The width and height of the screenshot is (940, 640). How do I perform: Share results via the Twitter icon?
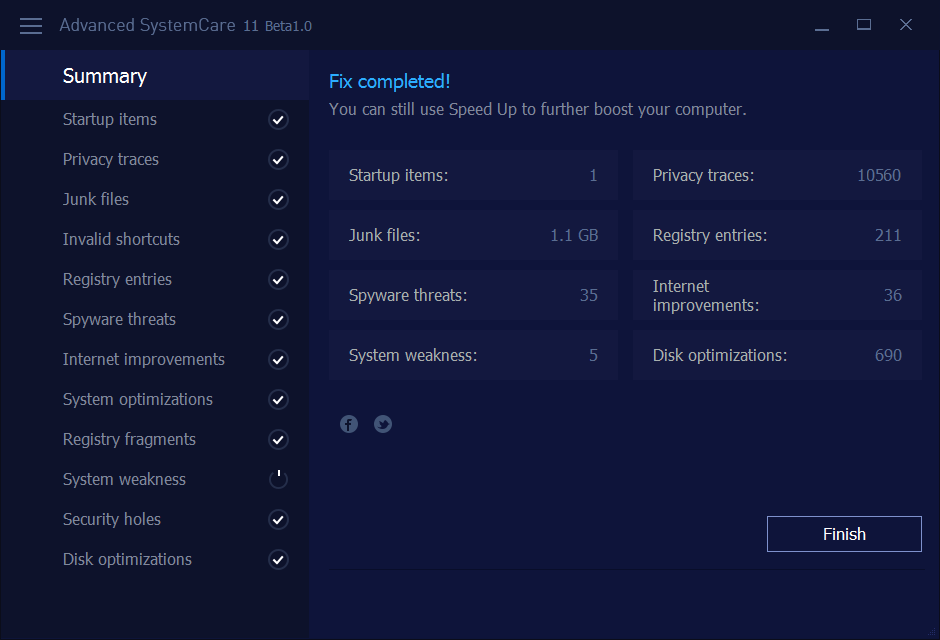pyautogui.click(x=383, y=424)
